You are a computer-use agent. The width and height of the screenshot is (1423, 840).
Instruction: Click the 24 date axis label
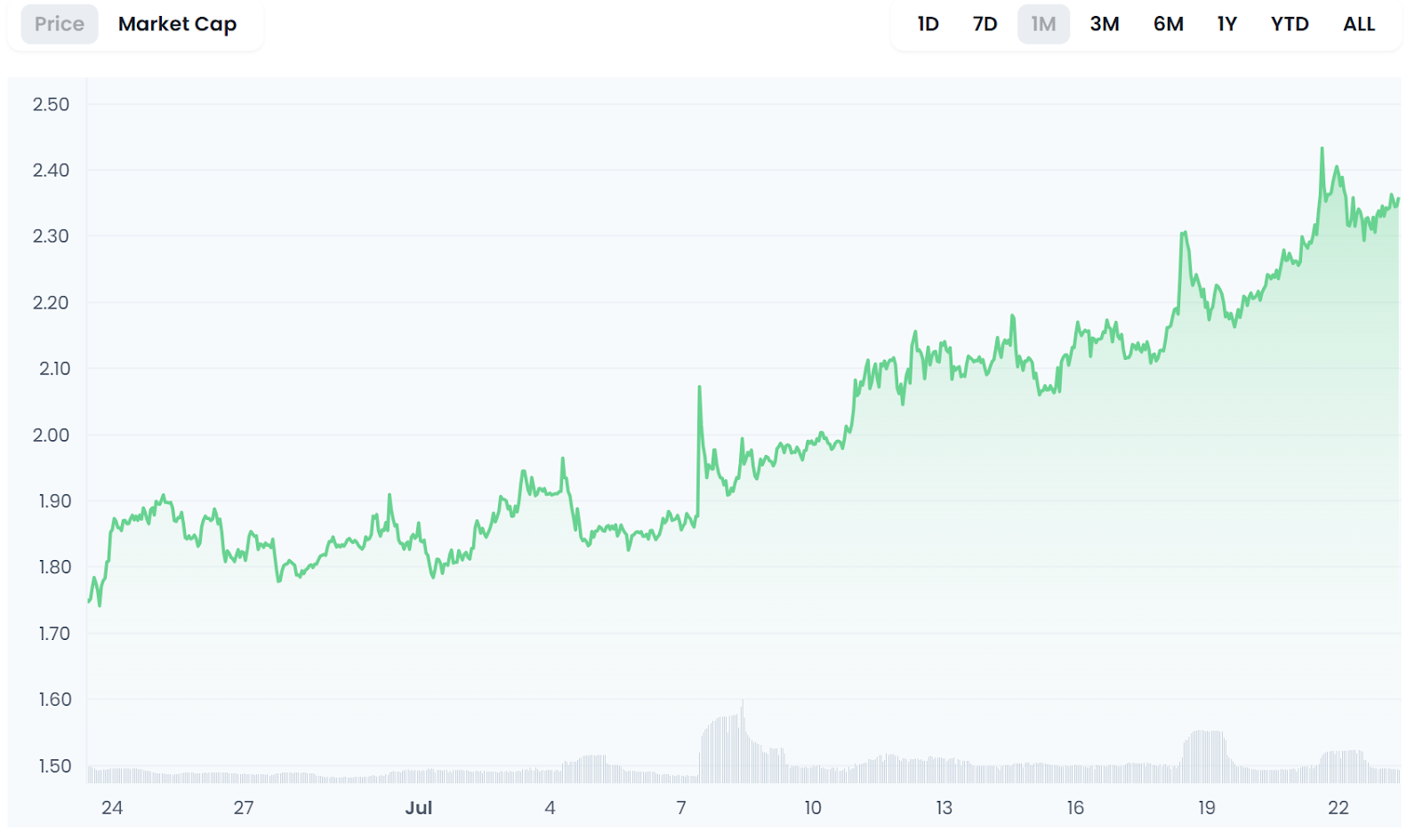click(112, 807)
